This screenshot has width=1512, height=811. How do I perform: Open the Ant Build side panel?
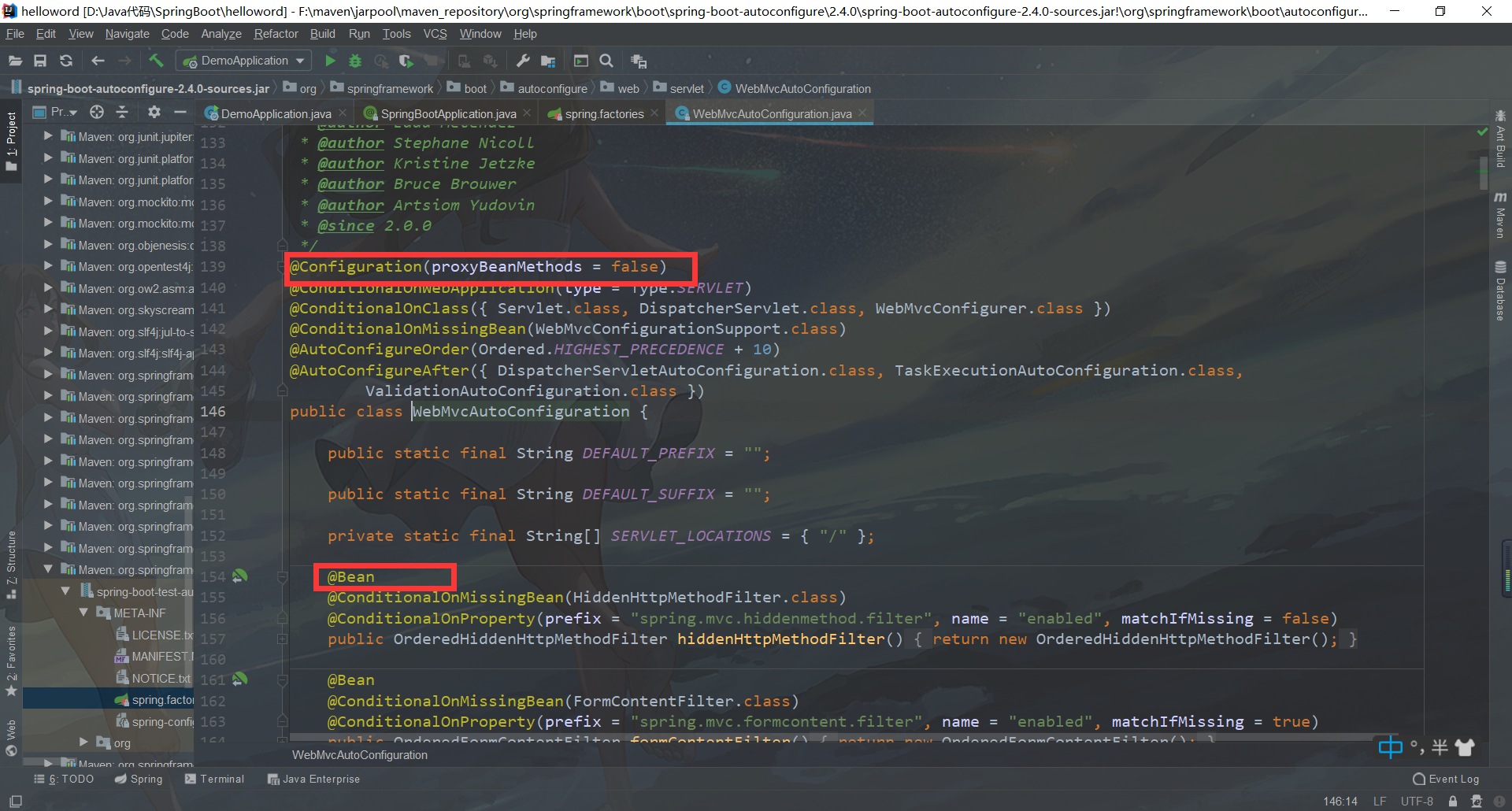pyautogui.click(x=1500, y=139)
